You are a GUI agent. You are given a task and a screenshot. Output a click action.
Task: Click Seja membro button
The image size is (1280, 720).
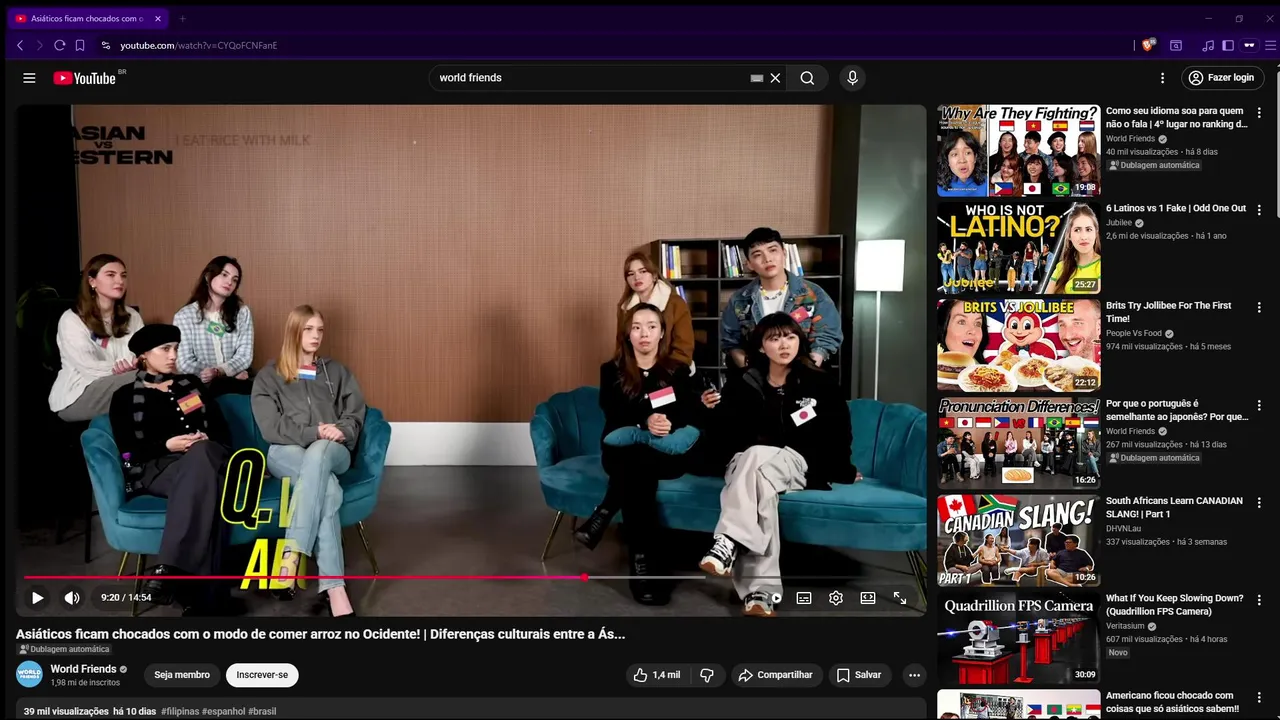pyautogui.click(x=182, y=675)
